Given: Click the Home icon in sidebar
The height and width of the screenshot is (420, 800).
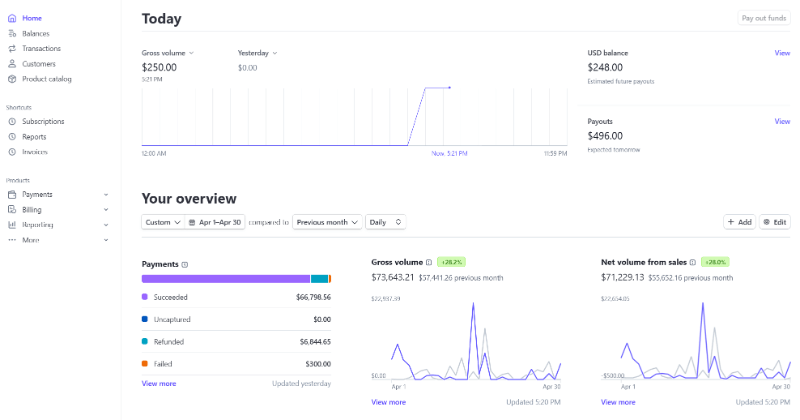Looking at the screenshot, I should pos(12,18).
